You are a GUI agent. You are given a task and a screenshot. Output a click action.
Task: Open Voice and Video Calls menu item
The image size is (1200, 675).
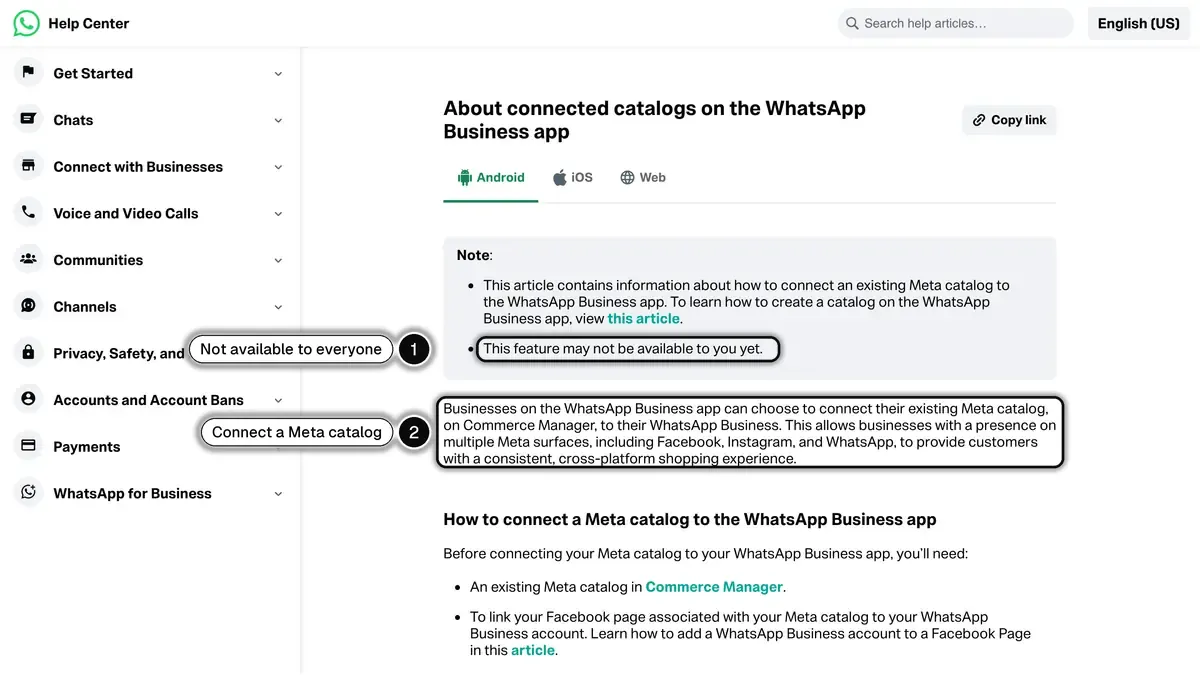(x=150, y=213)
